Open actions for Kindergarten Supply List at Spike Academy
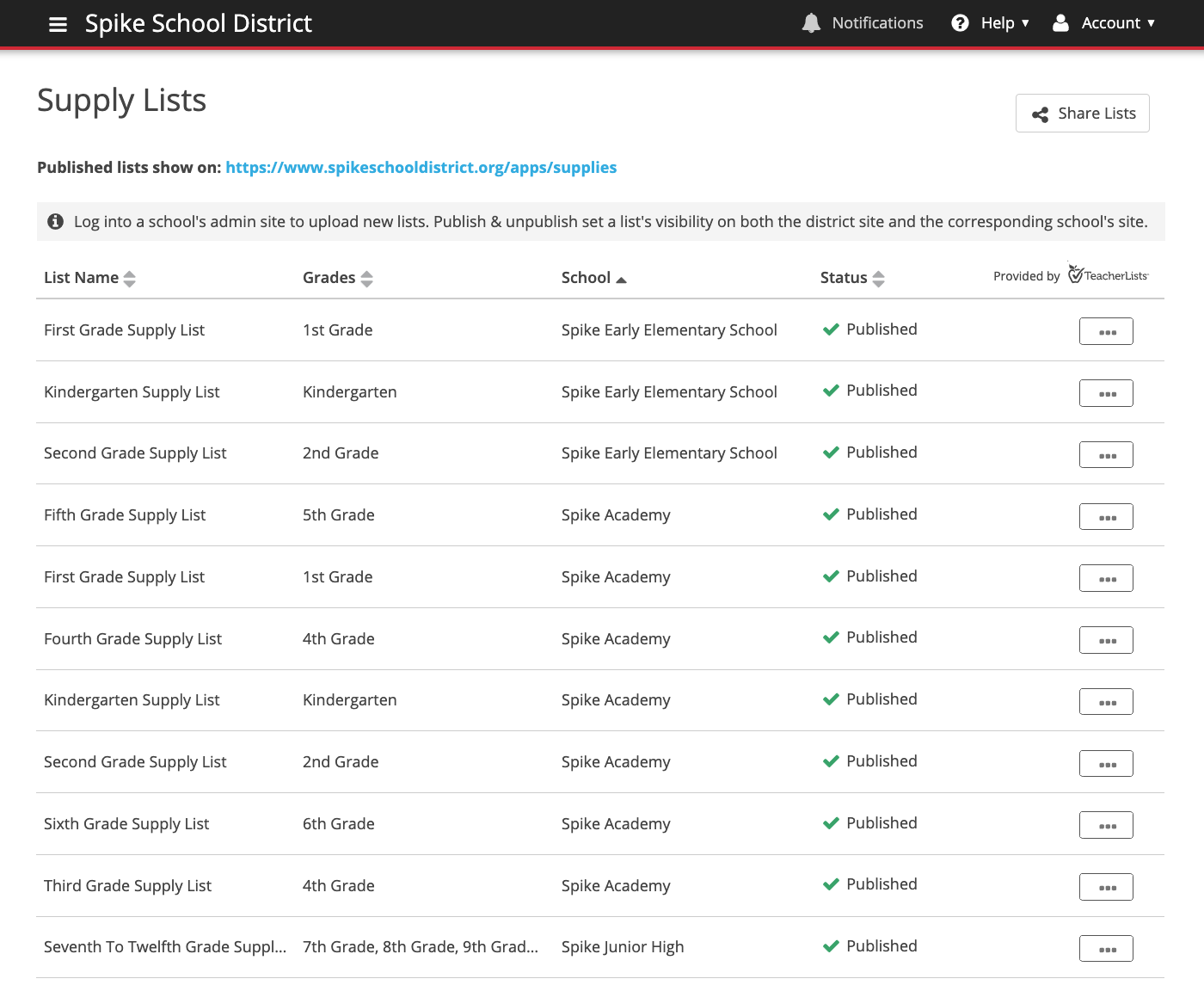 pos(1106,701)
